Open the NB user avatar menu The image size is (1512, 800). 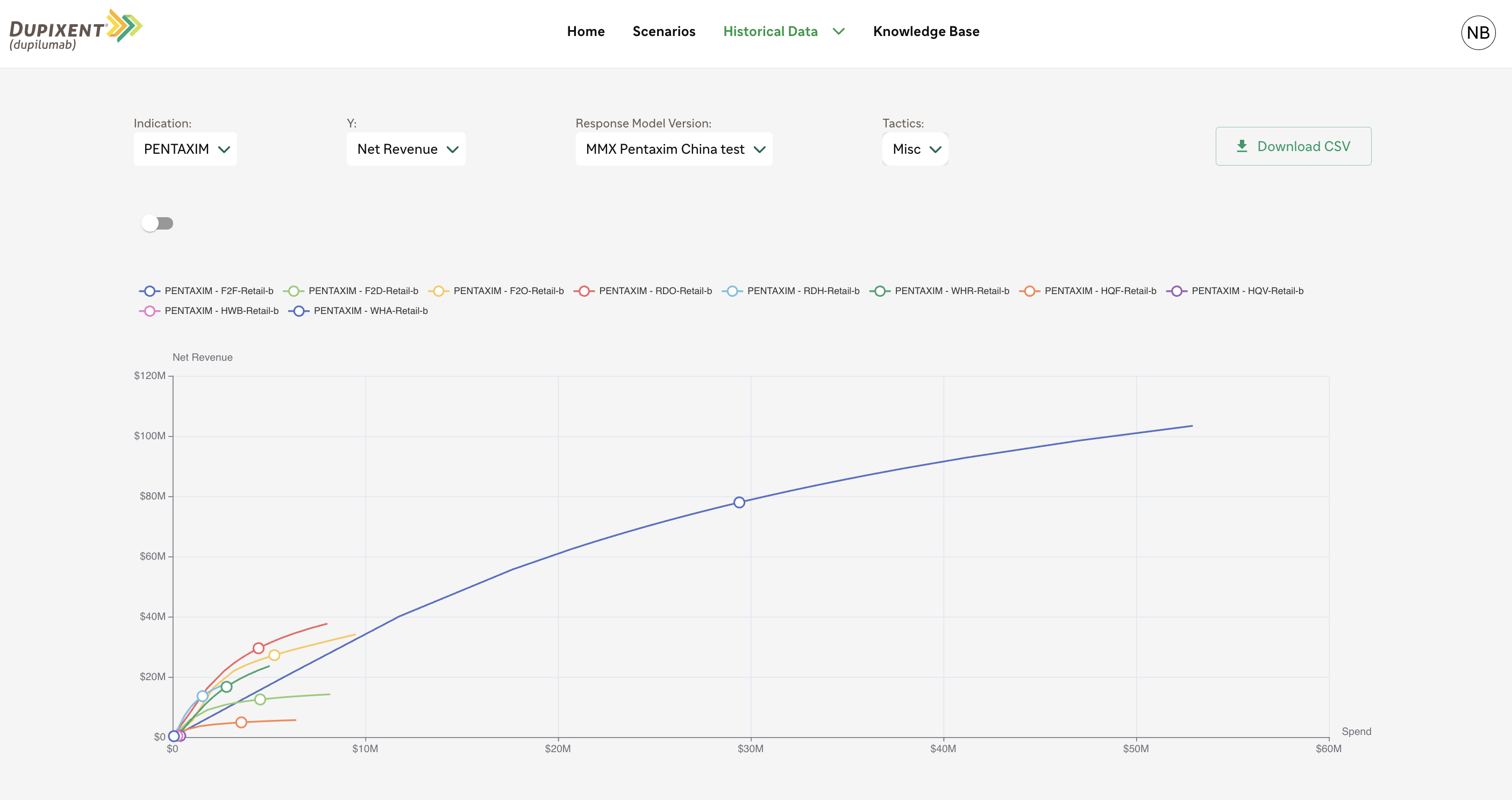click(x=1478, y=33)
